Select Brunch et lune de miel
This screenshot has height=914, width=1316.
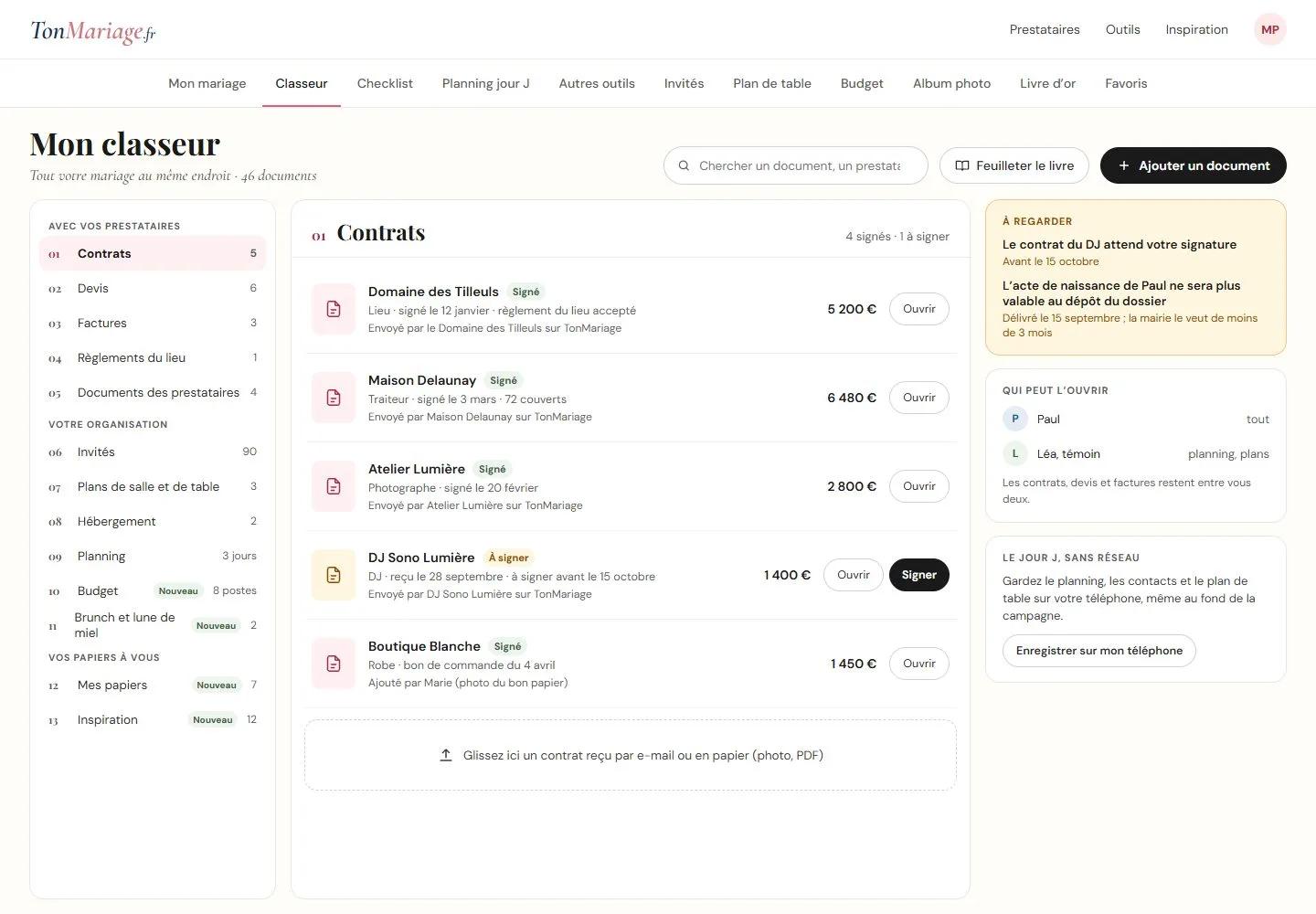click(153, 625)
